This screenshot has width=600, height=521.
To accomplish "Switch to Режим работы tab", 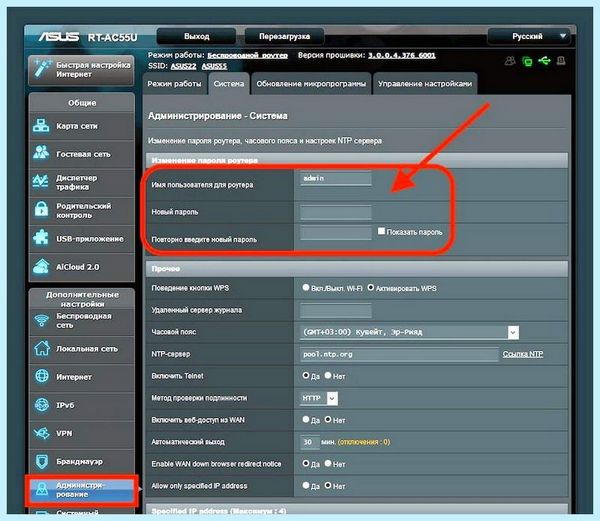I will (x=174, y=83).
